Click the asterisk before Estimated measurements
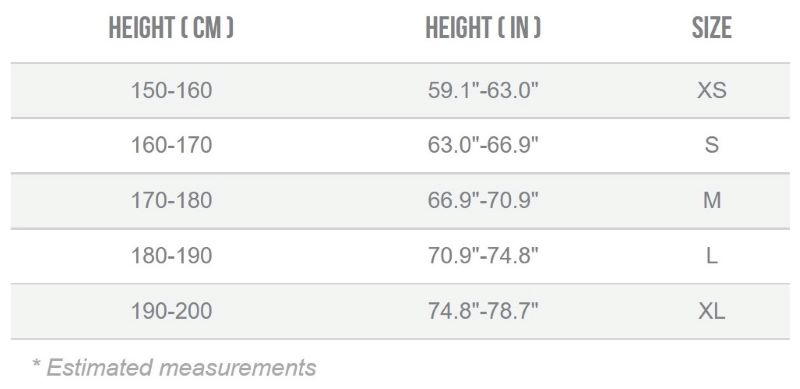Viewport: 800px width, 389px height. [36, 363]
